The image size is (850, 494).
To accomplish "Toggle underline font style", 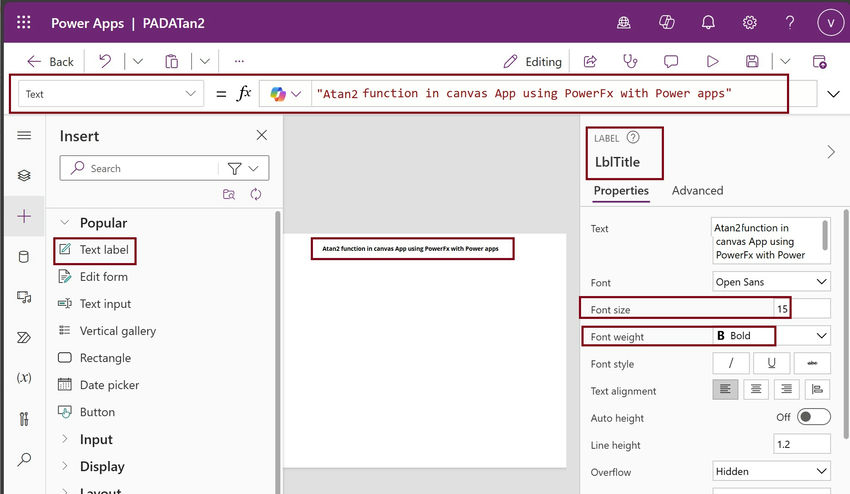I will [x=771, y=363].
